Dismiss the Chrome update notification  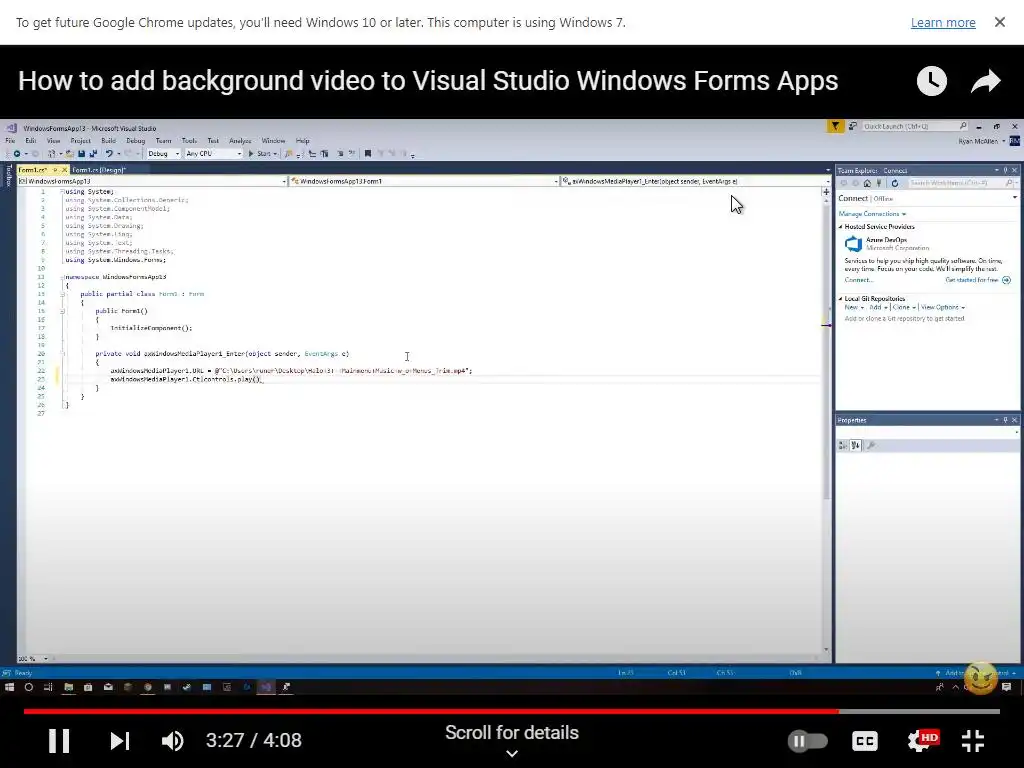click(x=1000, y=22)
